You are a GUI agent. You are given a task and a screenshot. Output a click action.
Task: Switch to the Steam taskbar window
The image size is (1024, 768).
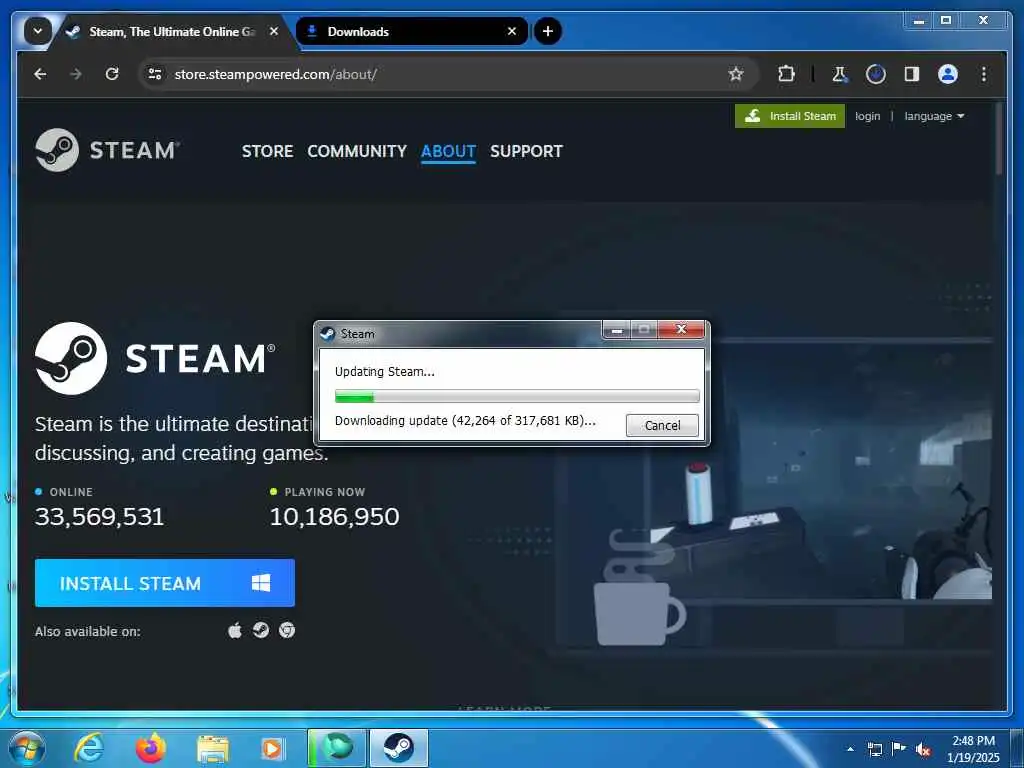(x=399, y=748)
